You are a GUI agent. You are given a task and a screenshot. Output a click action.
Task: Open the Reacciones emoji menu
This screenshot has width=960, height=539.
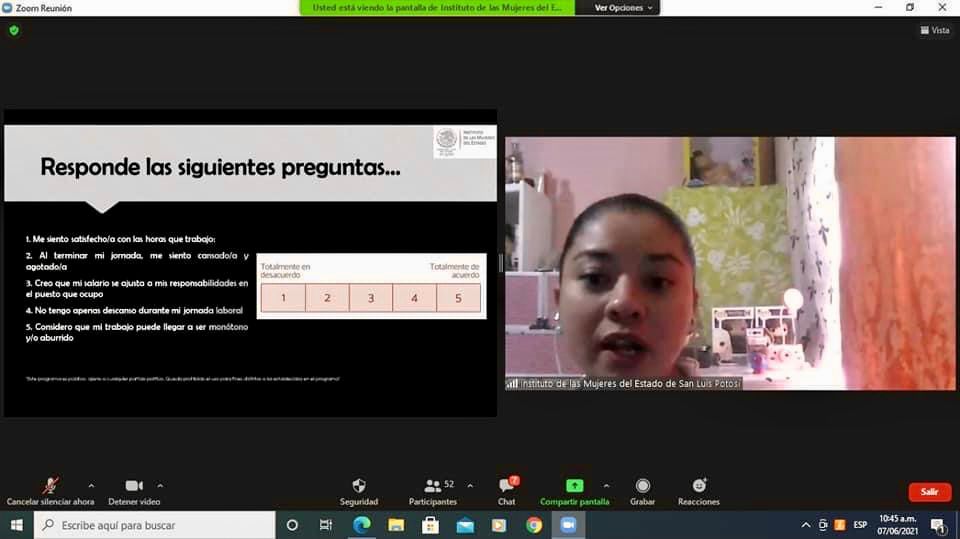pos(698,487)
